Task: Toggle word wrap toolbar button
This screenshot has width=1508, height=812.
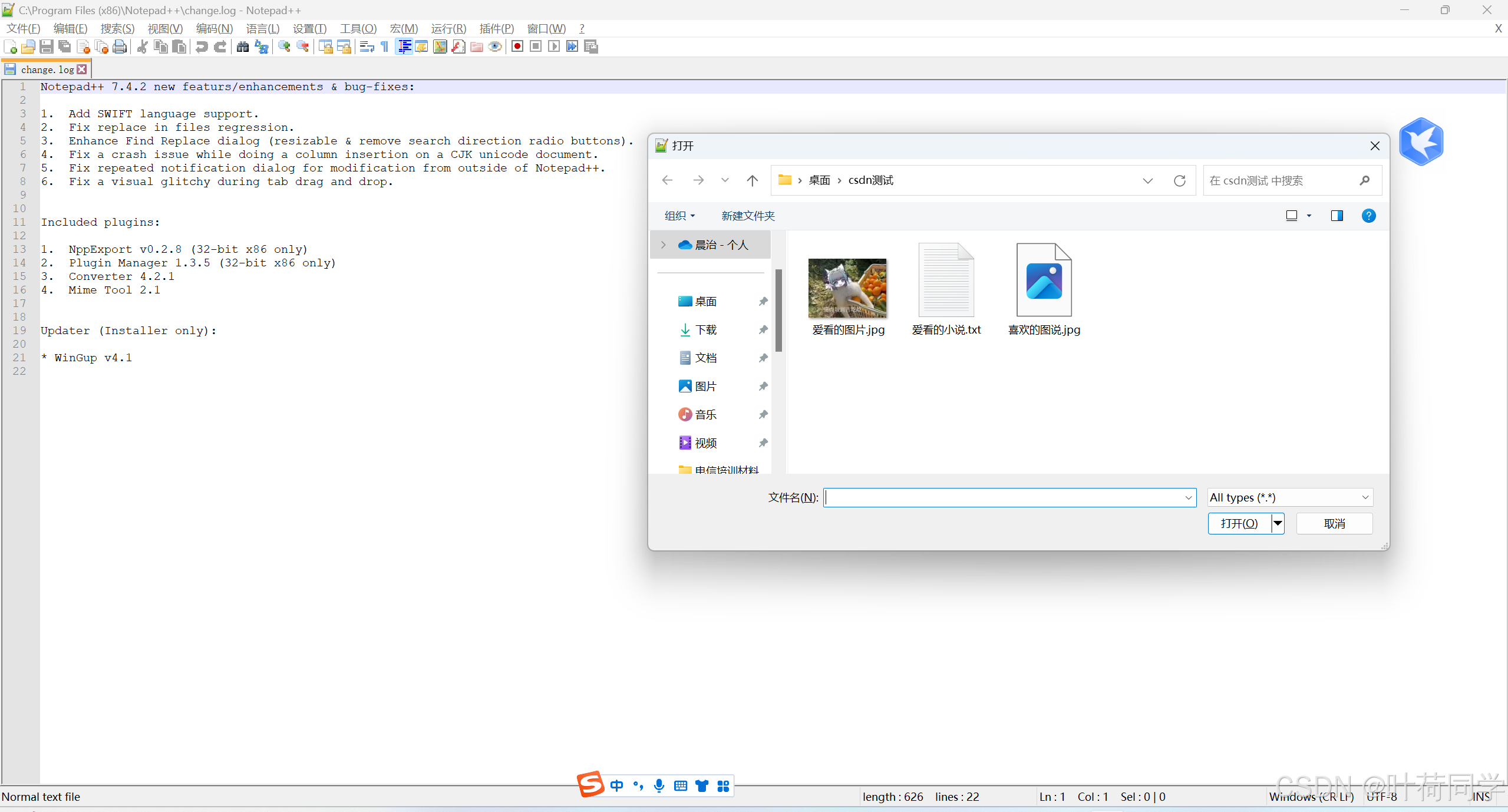Action: tap(367, 47)
